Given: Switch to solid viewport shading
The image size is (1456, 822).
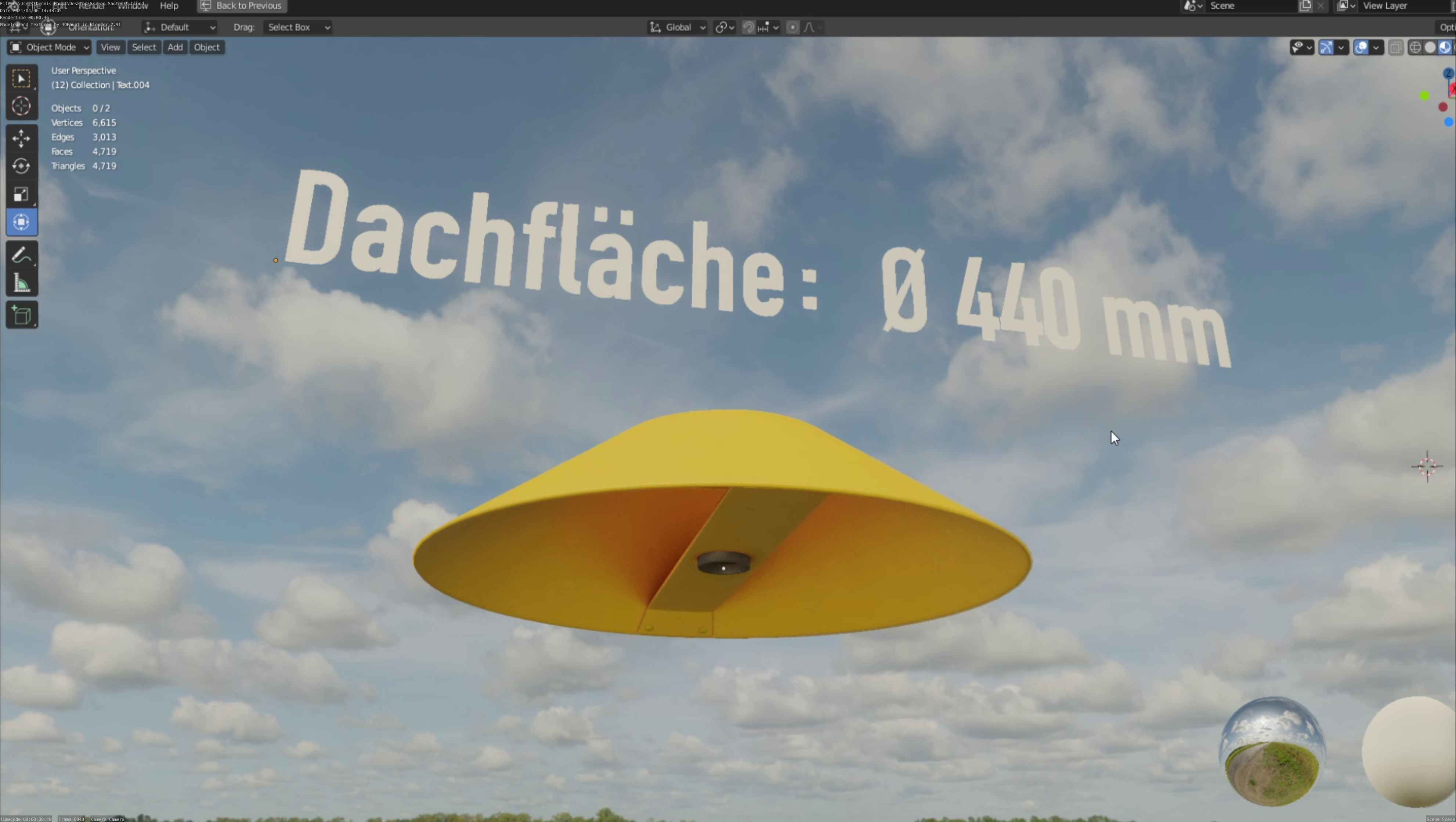Looking at the screenshot, I should tap(1430, 47).
